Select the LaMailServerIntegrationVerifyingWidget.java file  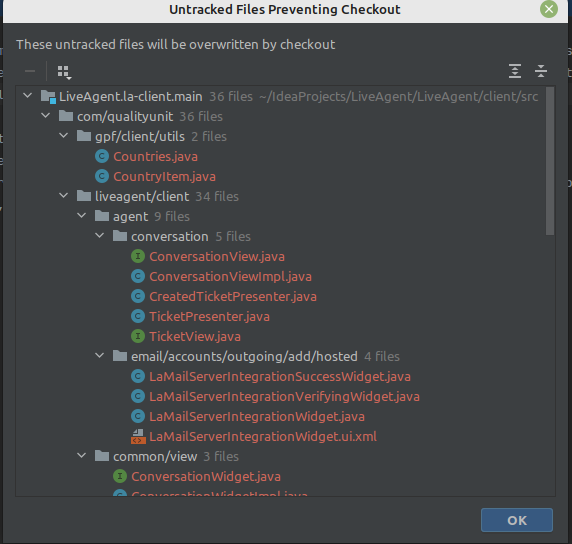click(285, 396)
